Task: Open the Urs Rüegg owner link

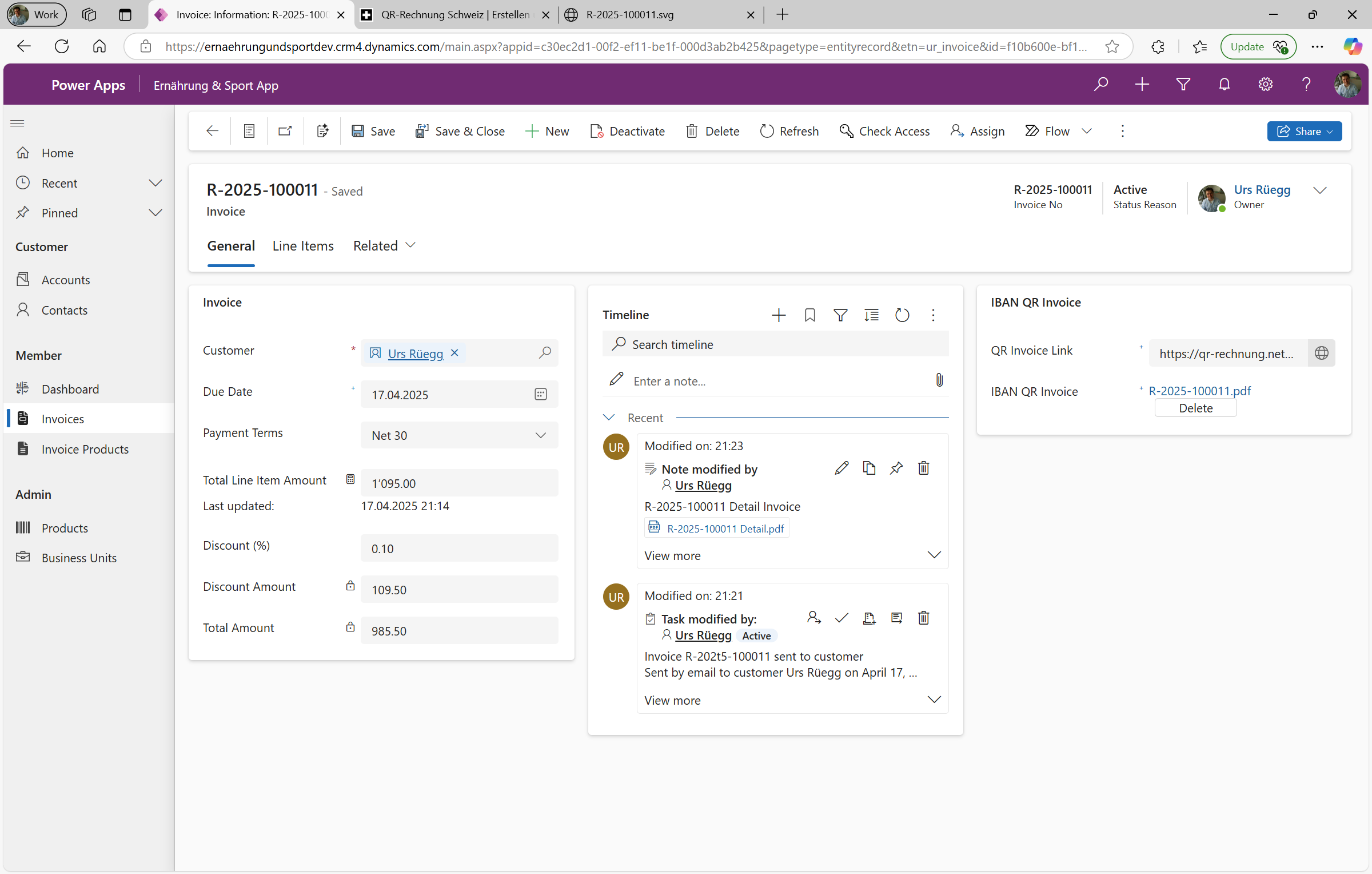Action: pyautogui.click(x=1262, y=189)
